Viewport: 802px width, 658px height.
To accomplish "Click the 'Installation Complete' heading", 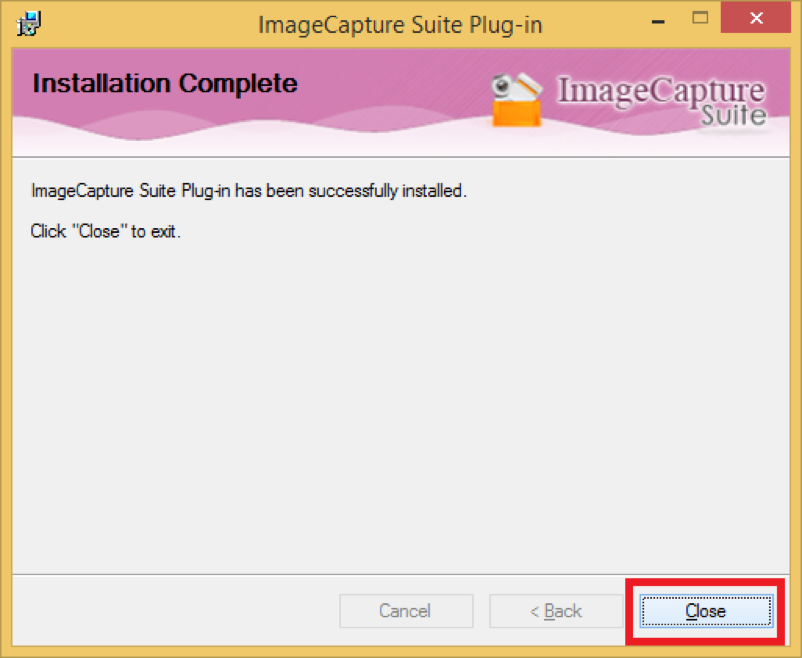I will coord(165,83).
